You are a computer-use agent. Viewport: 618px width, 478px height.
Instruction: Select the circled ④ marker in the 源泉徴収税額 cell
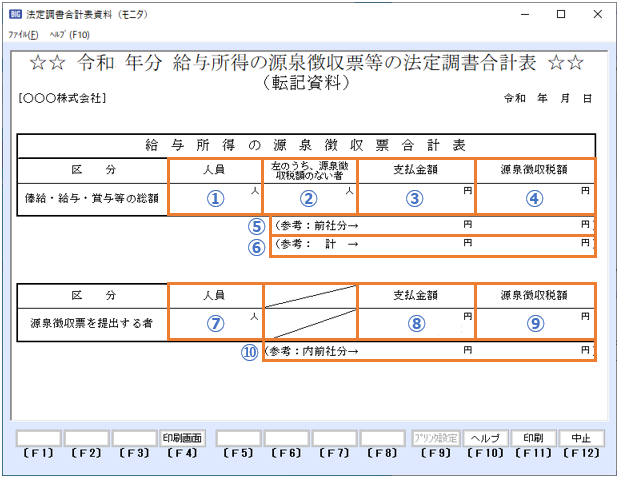[534, 198]
